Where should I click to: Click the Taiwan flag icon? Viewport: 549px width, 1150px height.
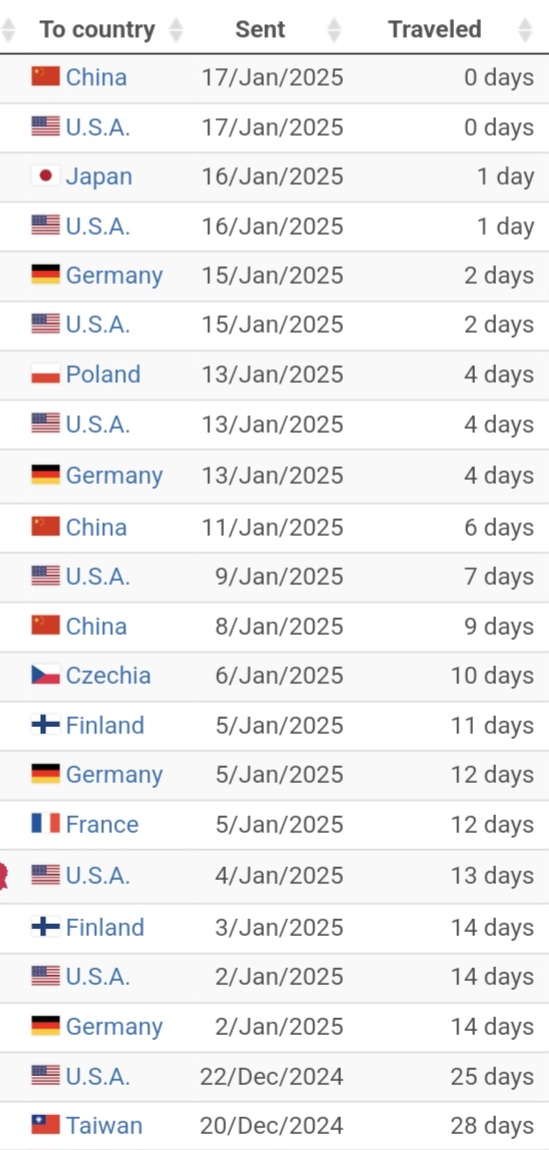45,1125
